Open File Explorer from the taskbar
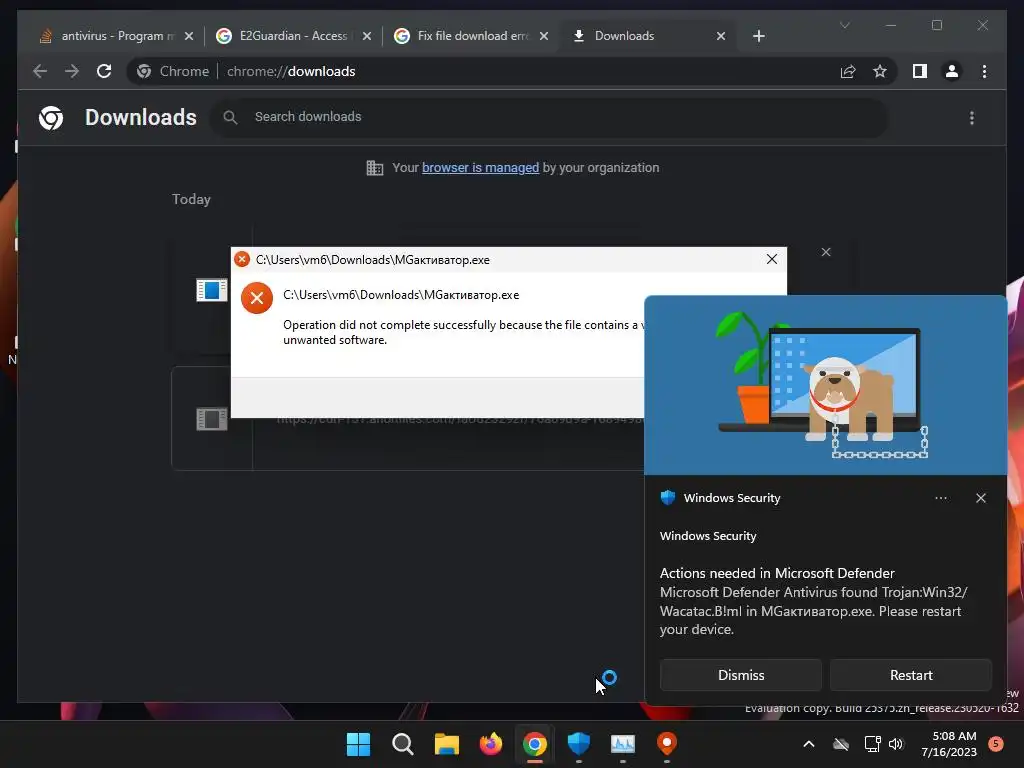The width and height of the screenshot is (1024, 768). click(447, 744)
